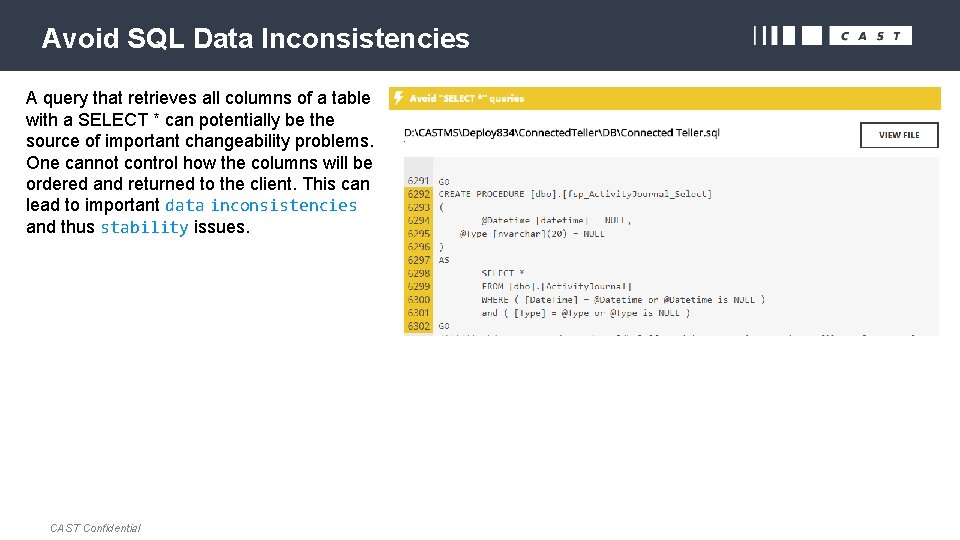Click the VIEW FILE button
Viewport: 960px width, 540px height.
[x=898, y=135]
